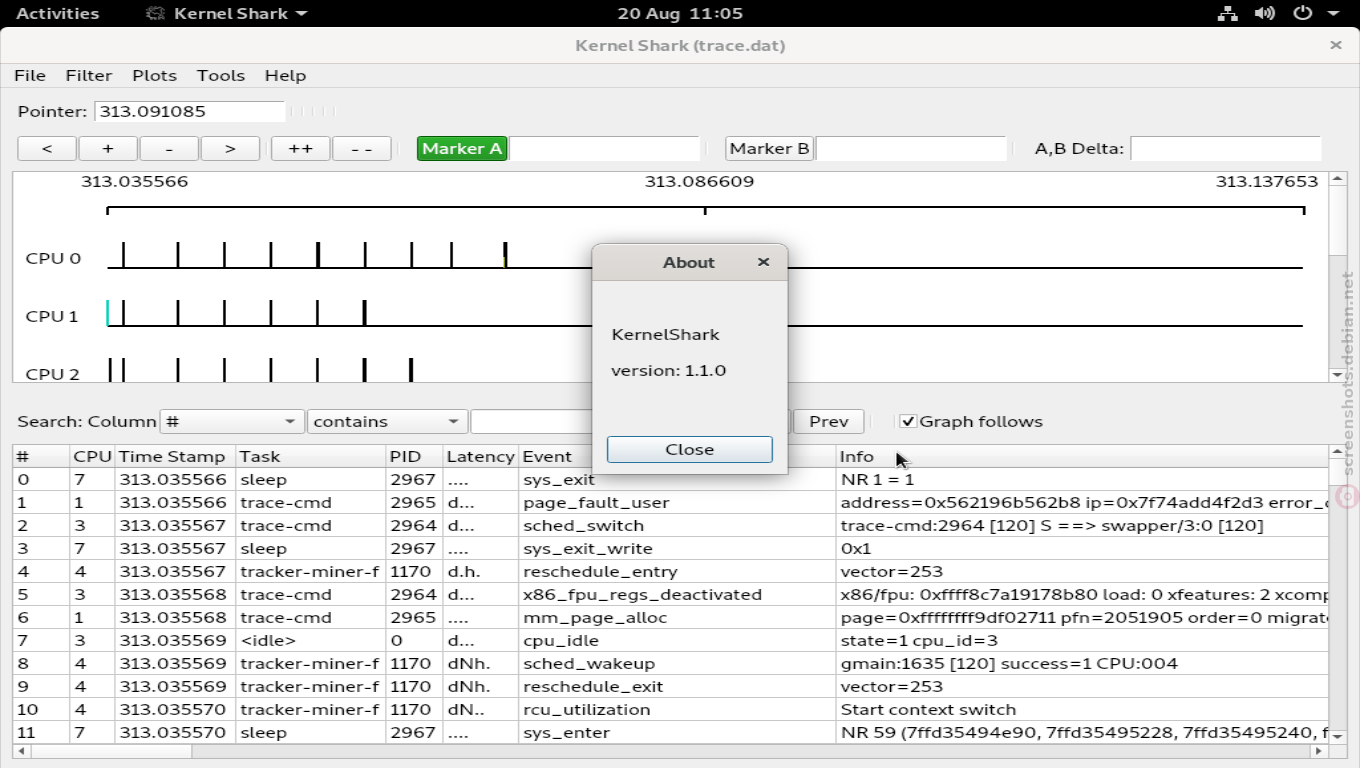This screenshot has width=1360, height=768.
Task: Close the Kernel Shark main window
Action: pyautogui.click(x=1336, y=45)
